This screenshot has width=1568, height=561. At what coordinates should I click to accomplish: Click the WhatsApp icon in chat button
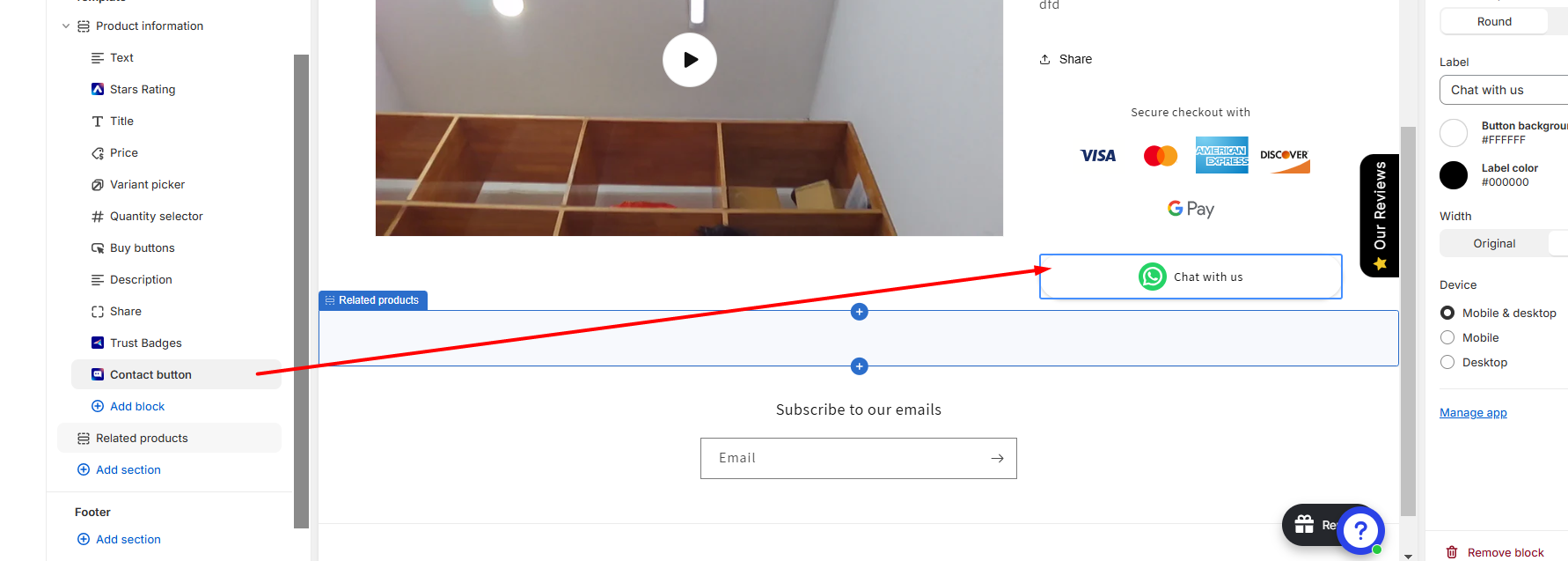coord(1153,277)
